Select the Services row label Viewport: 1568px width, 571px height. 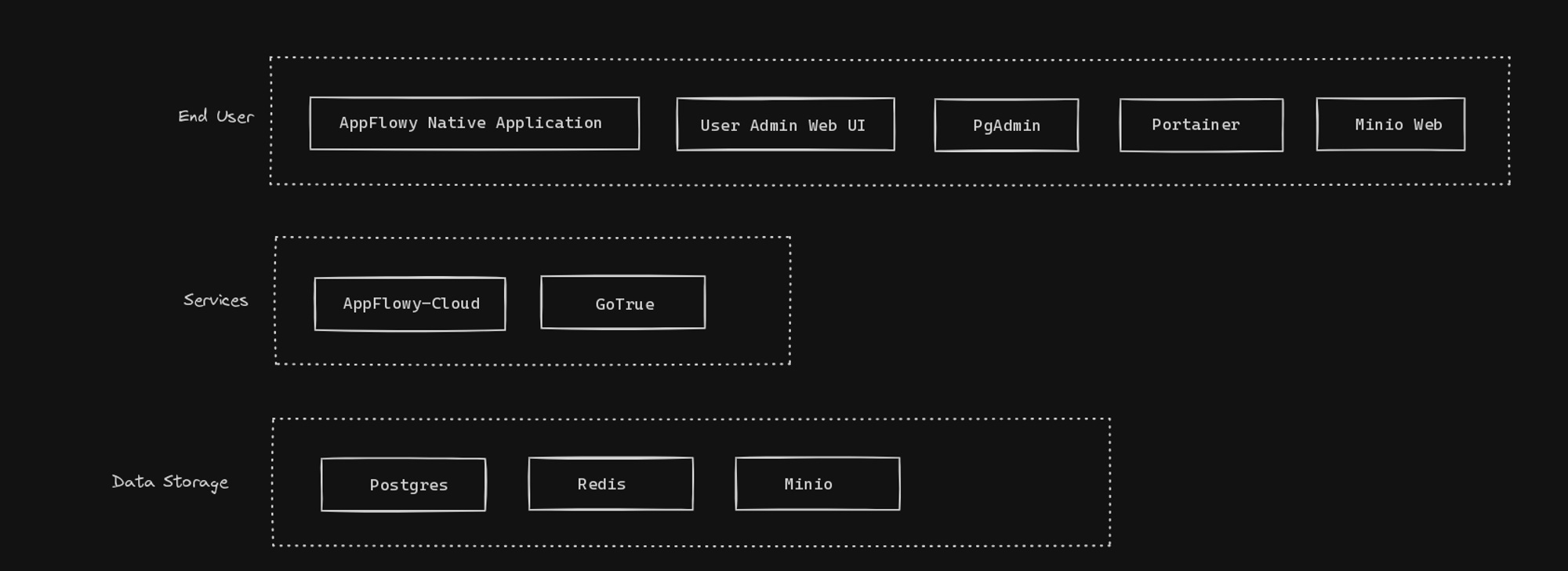[x=216, y=300]
